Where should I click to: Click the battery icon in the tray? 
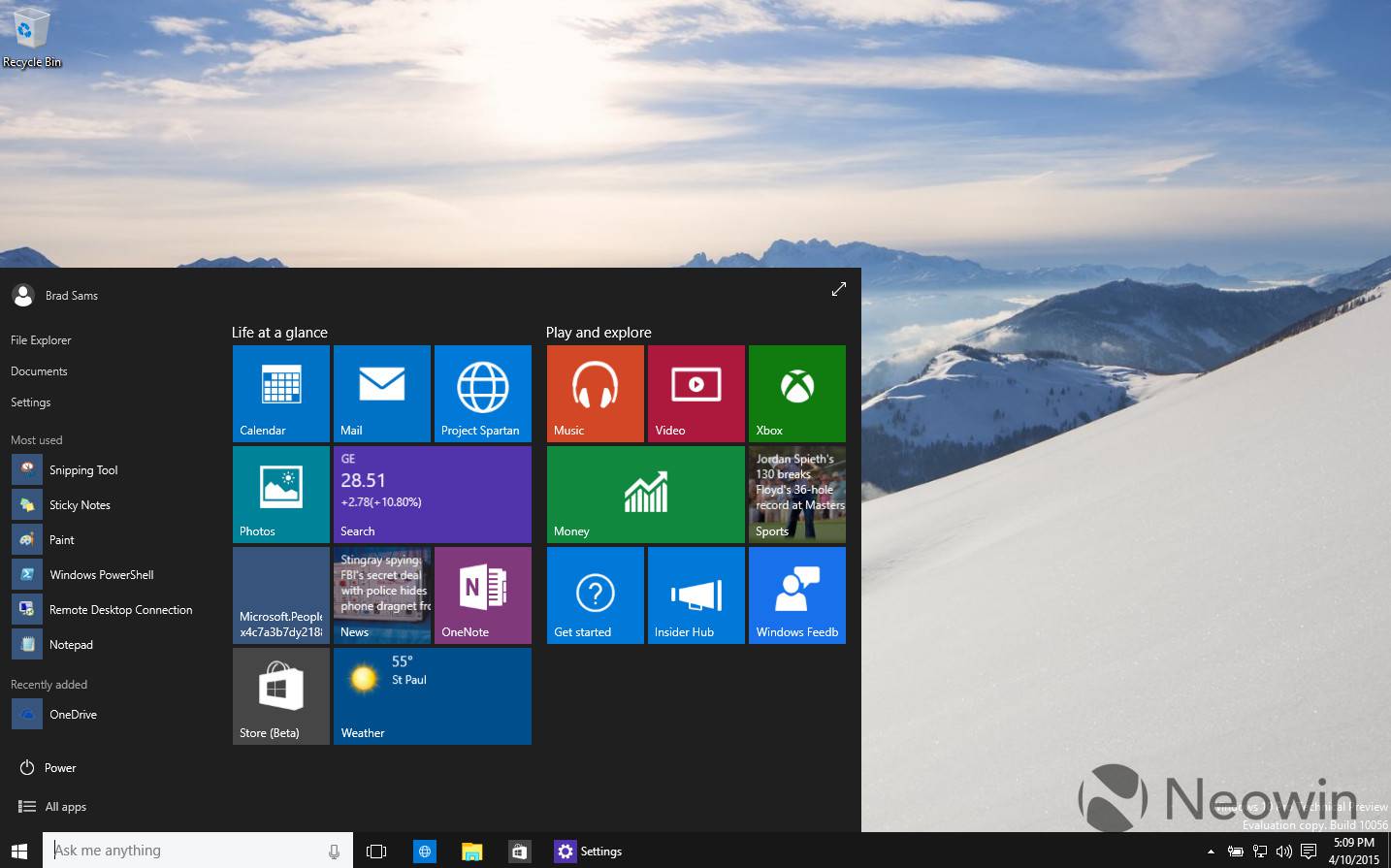[x=1236, y=852]
